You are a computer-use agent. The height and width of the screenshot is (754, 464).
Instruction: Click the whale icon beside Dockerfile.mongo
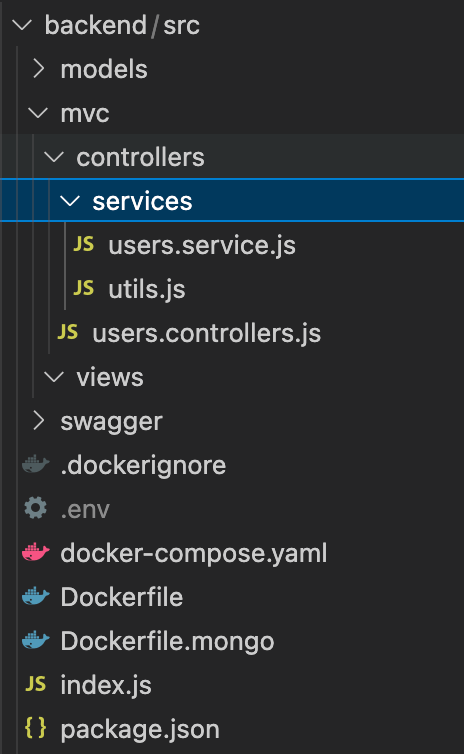(x=36, y=641)
